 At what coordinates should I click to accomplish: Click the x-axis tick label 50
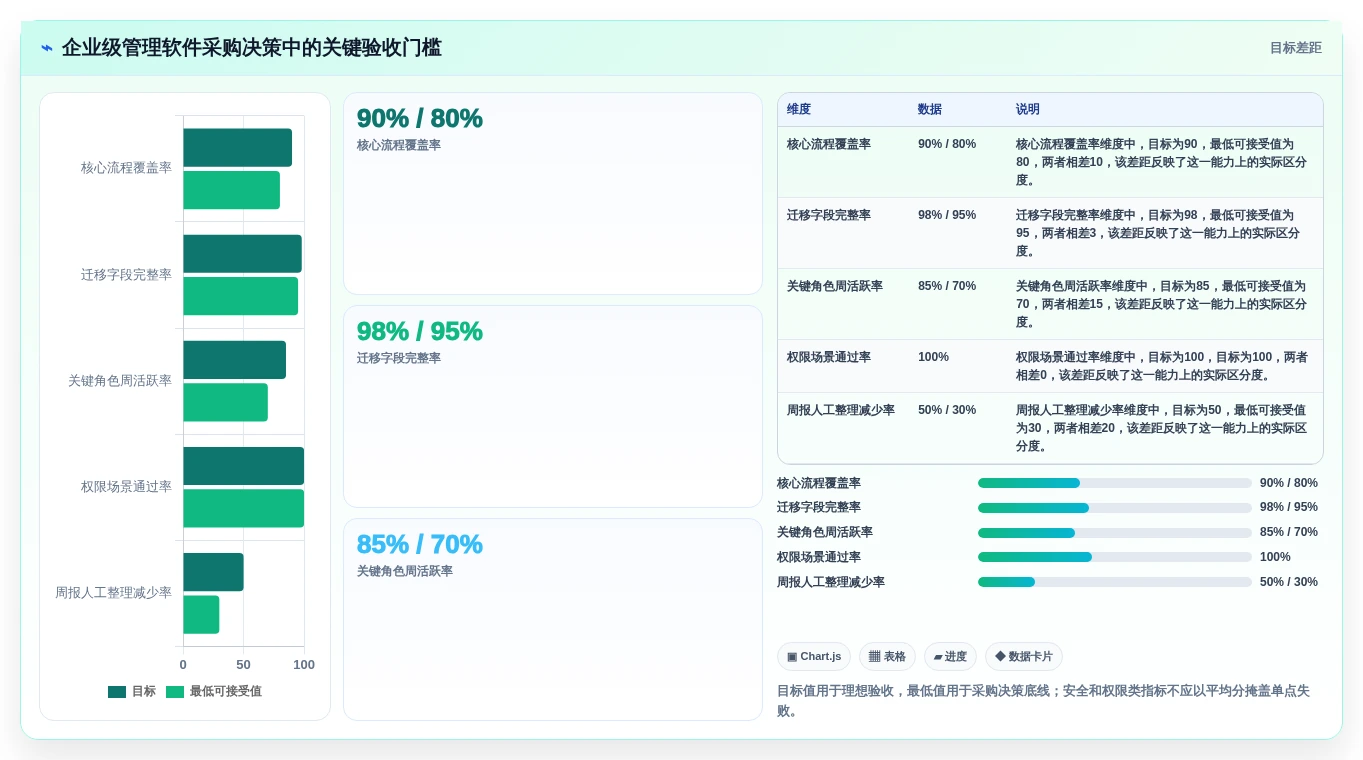243,665
